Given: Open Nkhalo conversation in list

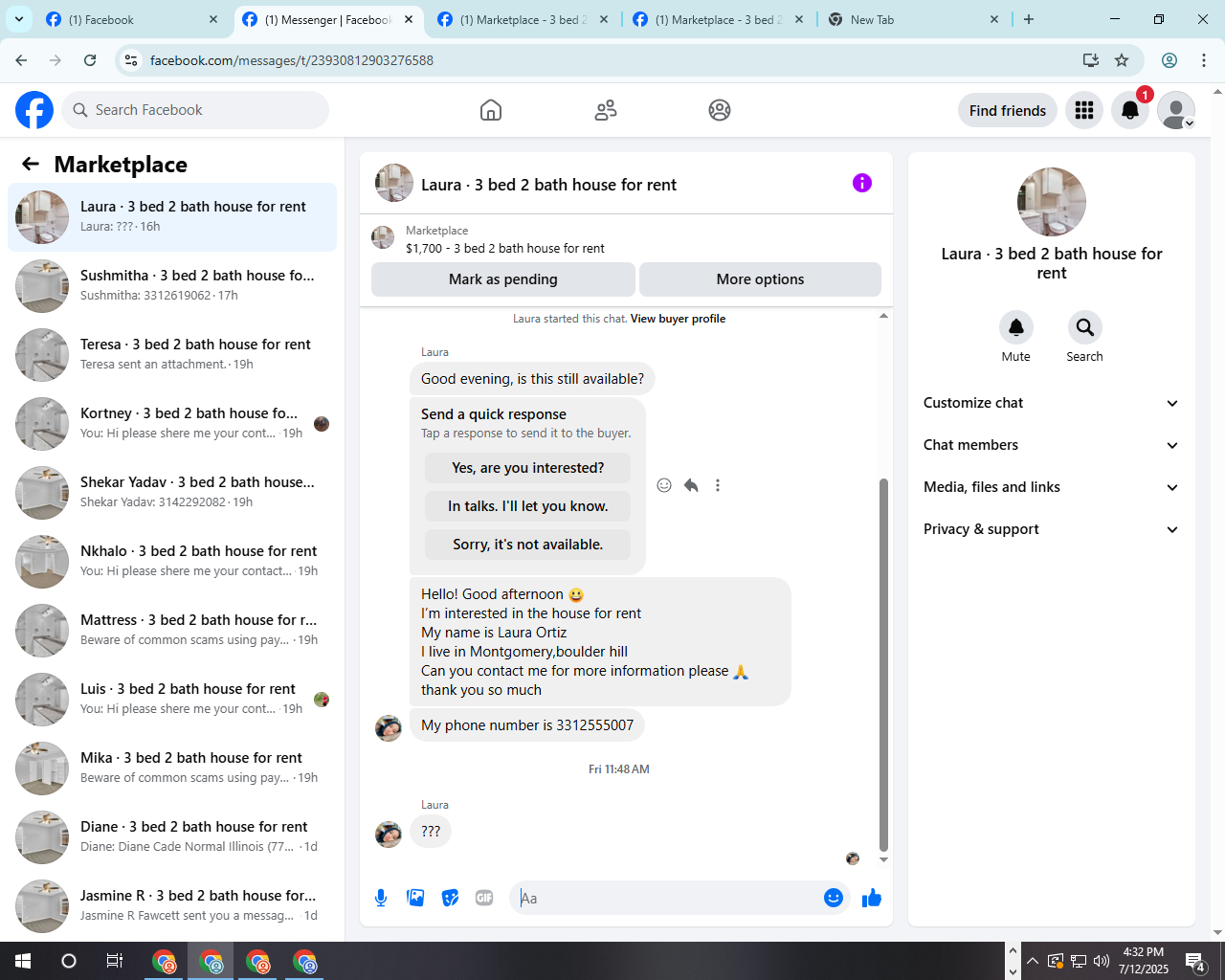Looking at the screenshot, I should [172, 561].
